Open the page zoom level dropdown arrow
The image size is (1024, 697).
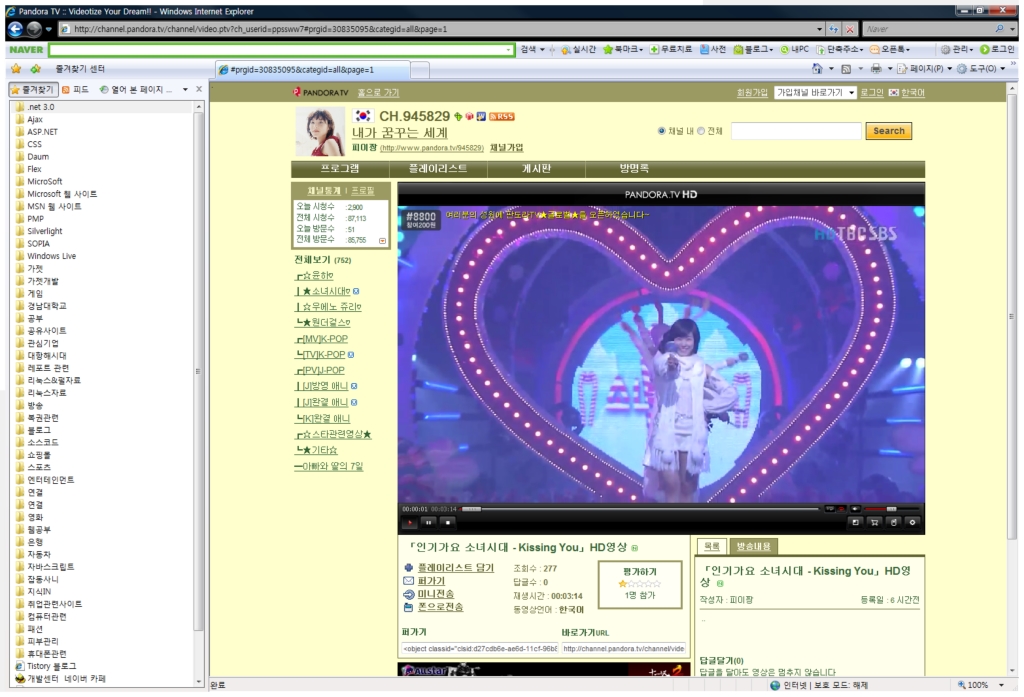tap(1002, 685)
